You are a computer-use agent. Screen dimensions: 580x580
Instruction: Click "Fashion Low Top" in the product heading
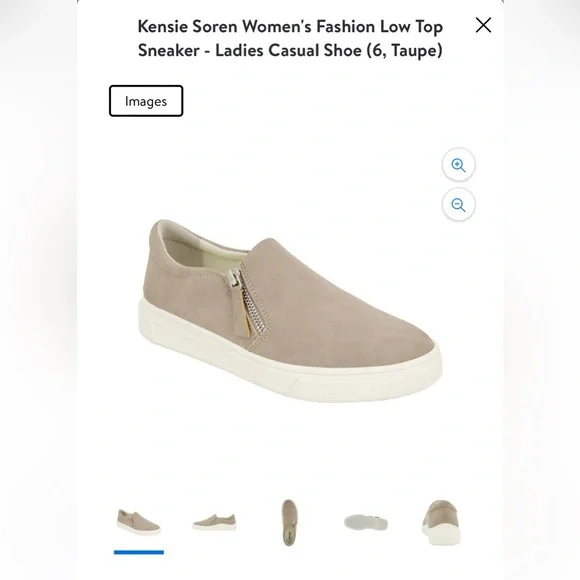pyautogui.click(x=380, y=27)
